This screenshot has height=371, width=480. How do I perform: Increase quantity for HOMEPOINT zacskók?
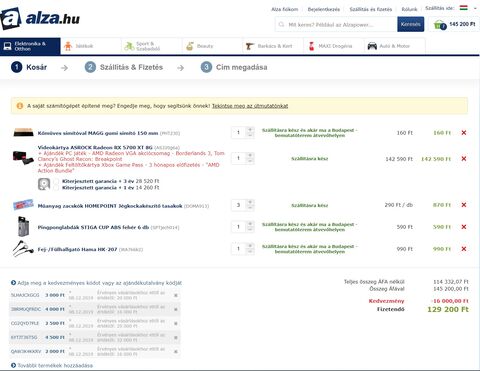[x=250, y=202]
